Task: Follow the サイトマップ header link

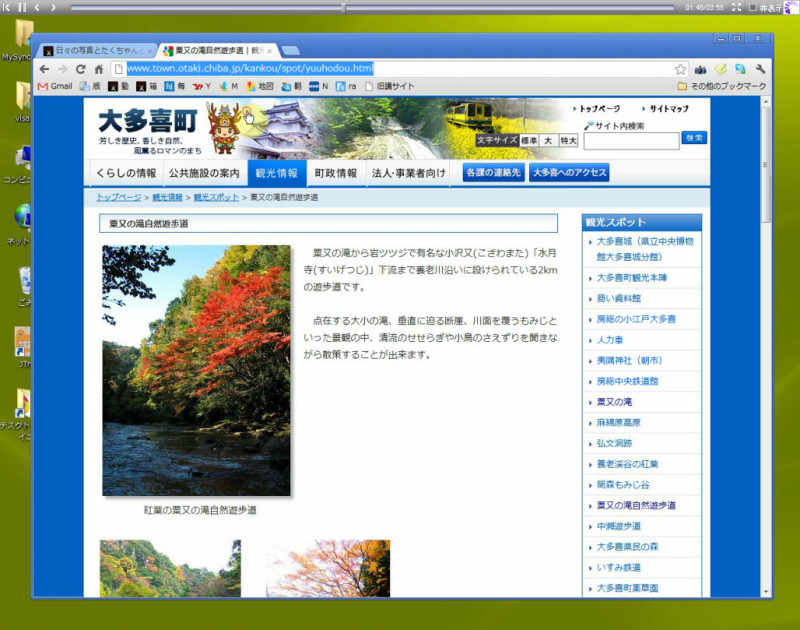Action: tap(669, 109)
